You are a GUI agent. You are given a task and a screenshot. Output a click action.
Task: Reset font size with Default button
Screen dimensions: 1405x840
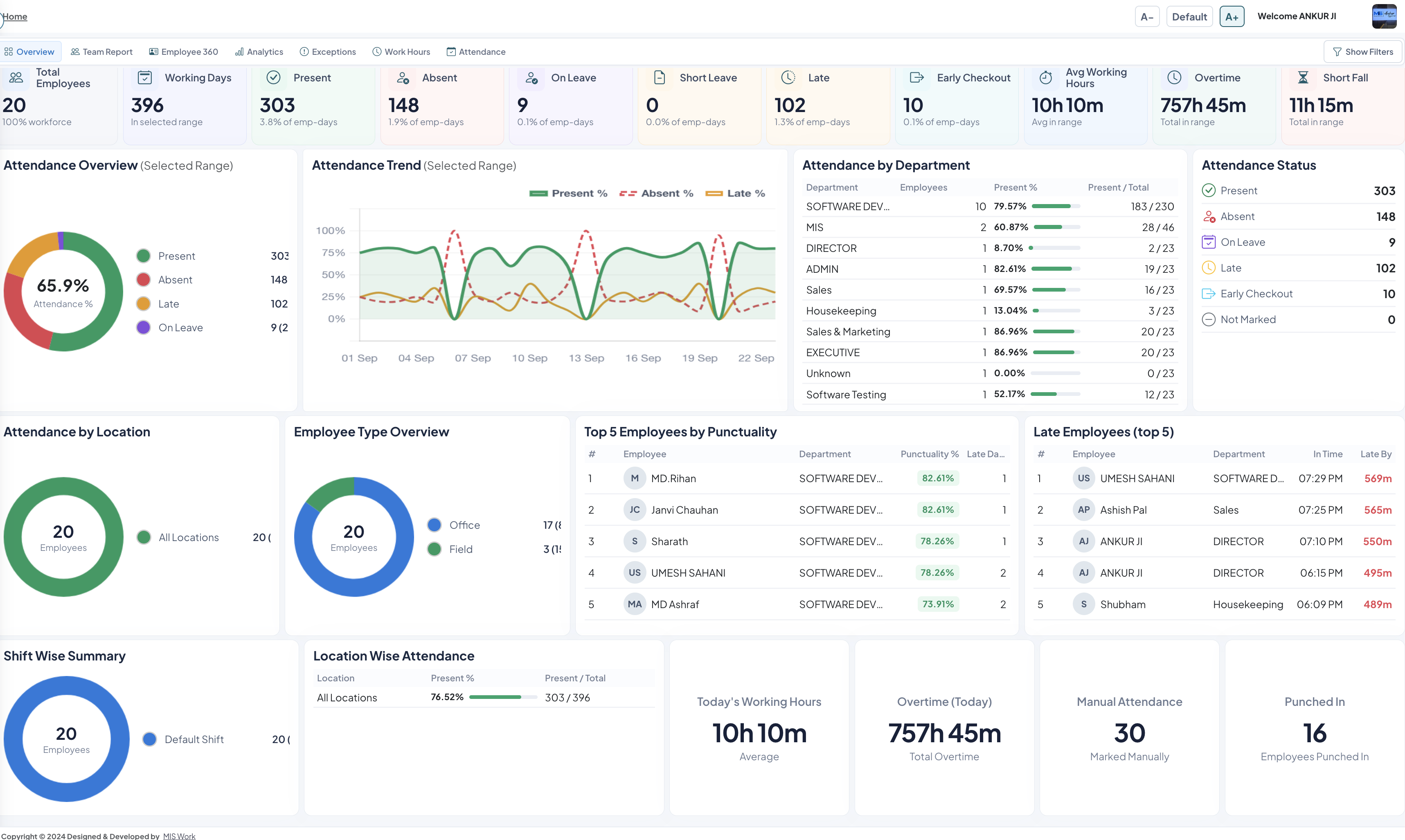point(1189,17)
